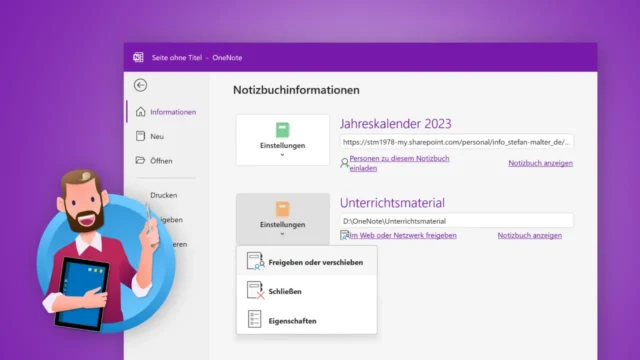The width and height of the screenshot is (640, 360).
Task: Click the Jahreskalender 2023 sharepoint URL field
Action: [457, 142]
